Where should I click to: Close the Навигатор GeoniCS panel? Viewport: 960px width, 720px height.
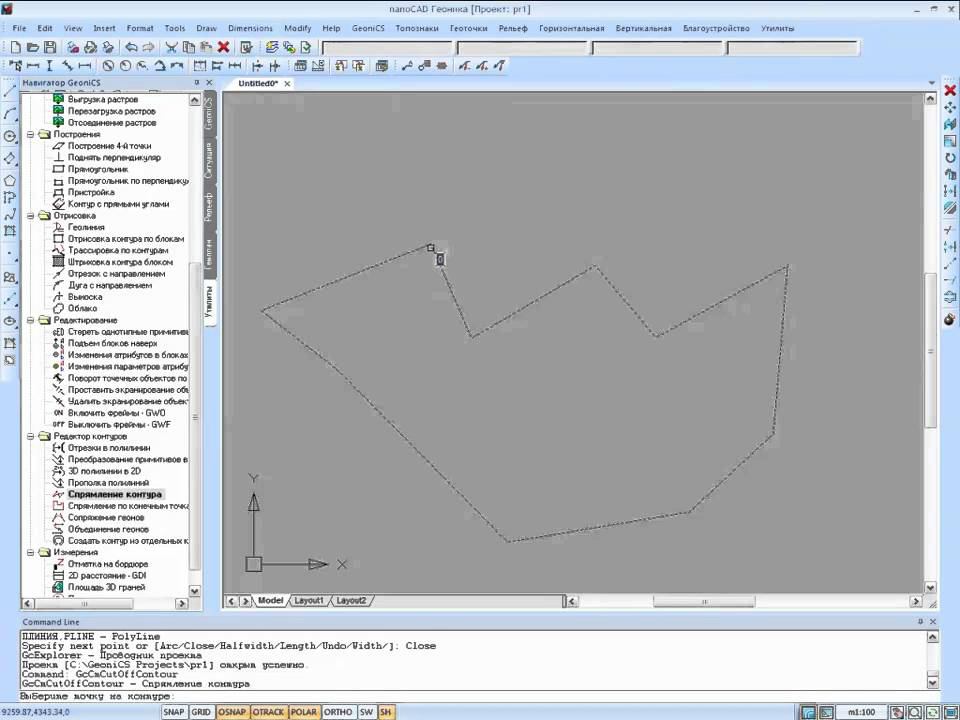[209, 83]
